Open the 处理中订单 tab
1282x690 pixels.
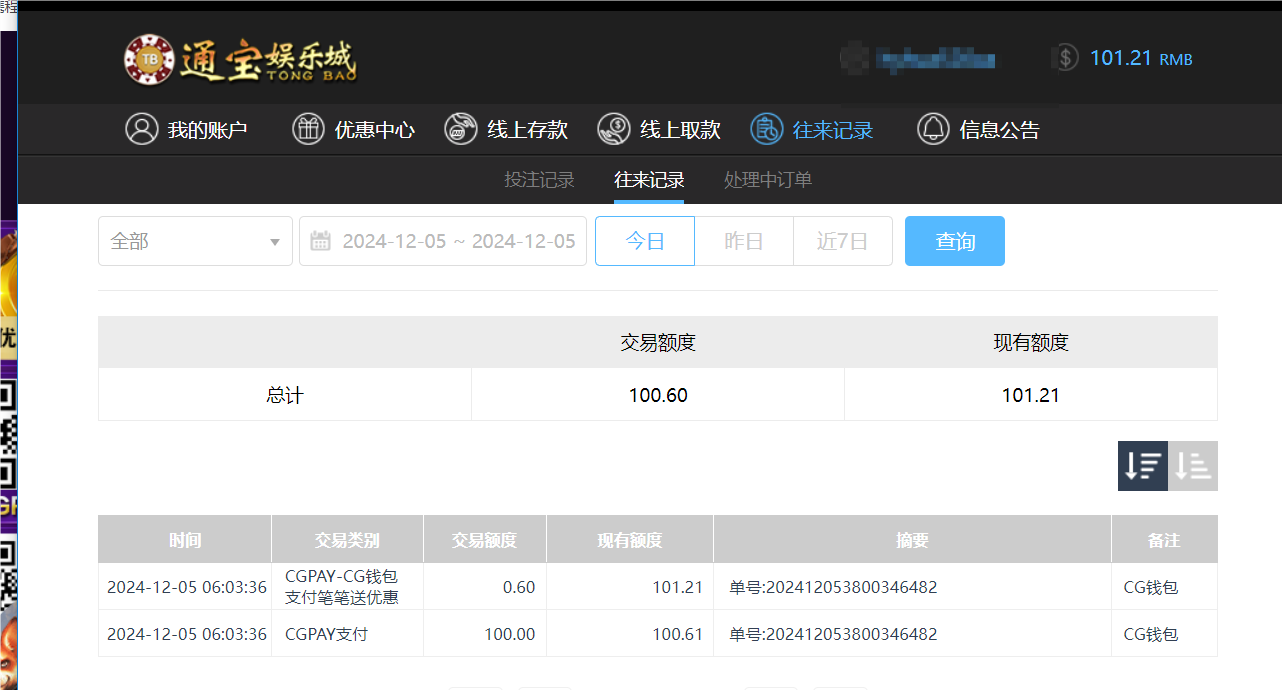pos(768,180)
